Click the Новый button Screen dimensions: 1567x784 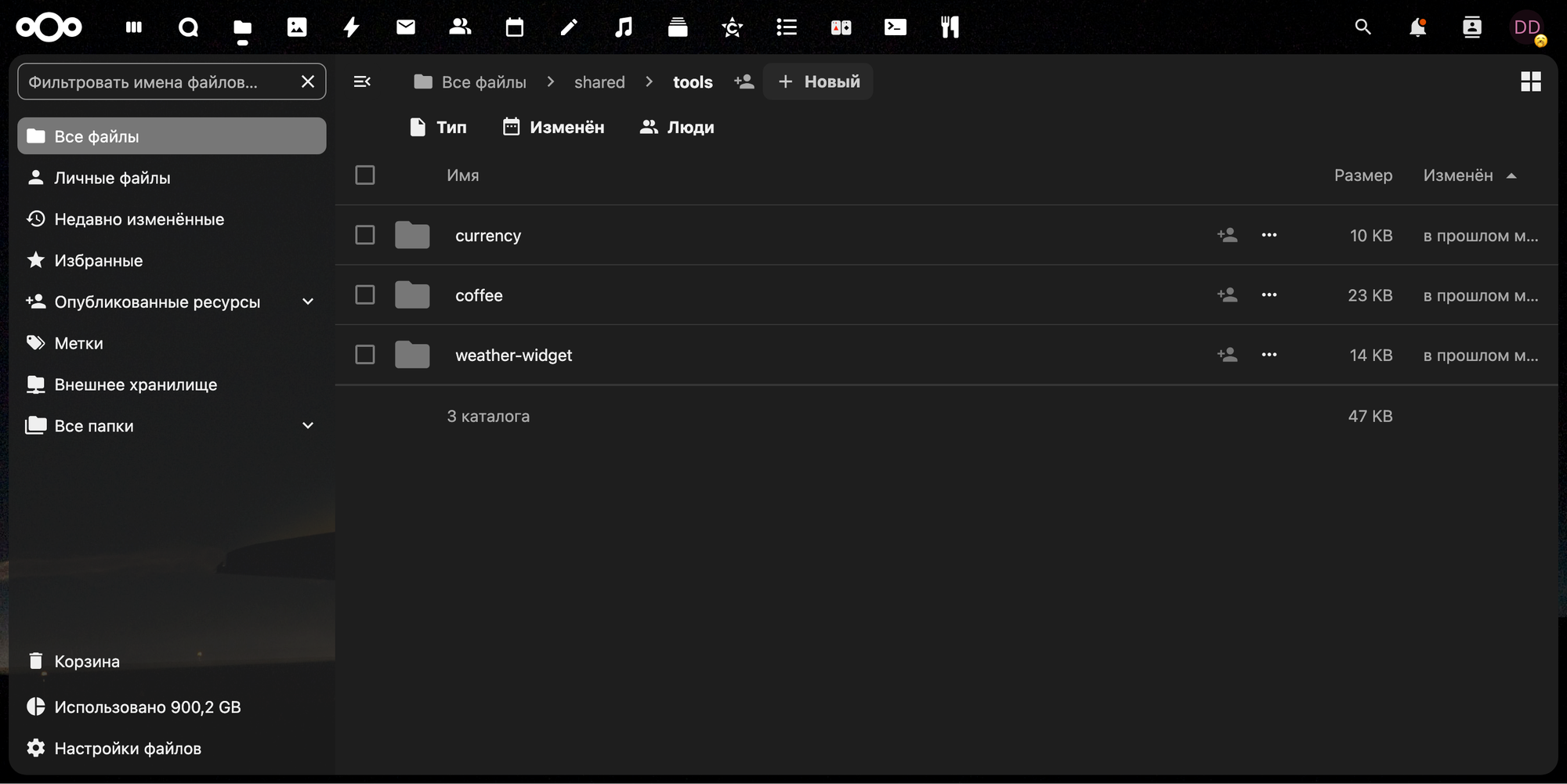pos(818,81)
